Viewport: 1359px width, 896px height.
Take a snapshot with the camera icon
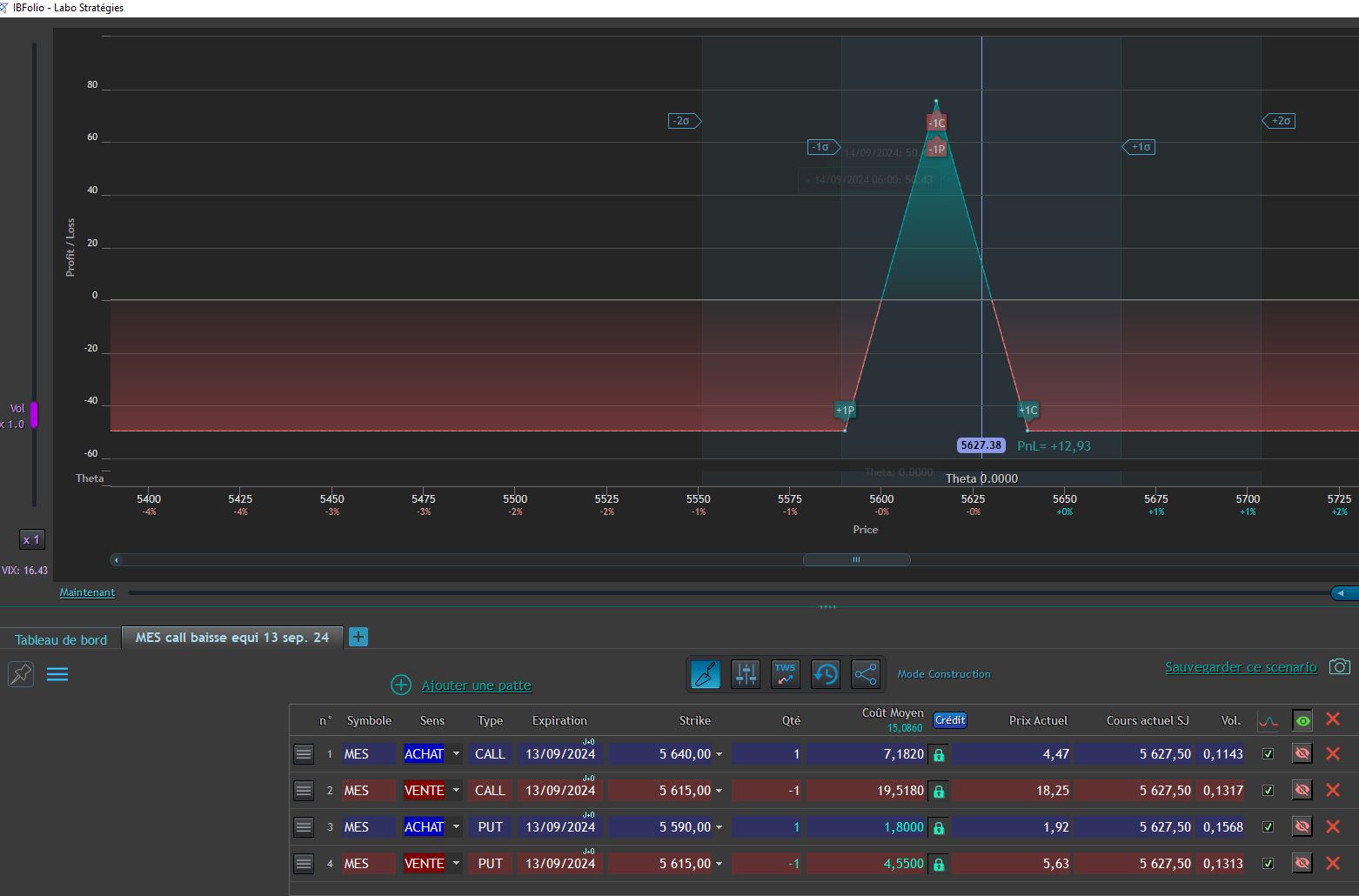tap(1340, 667)
